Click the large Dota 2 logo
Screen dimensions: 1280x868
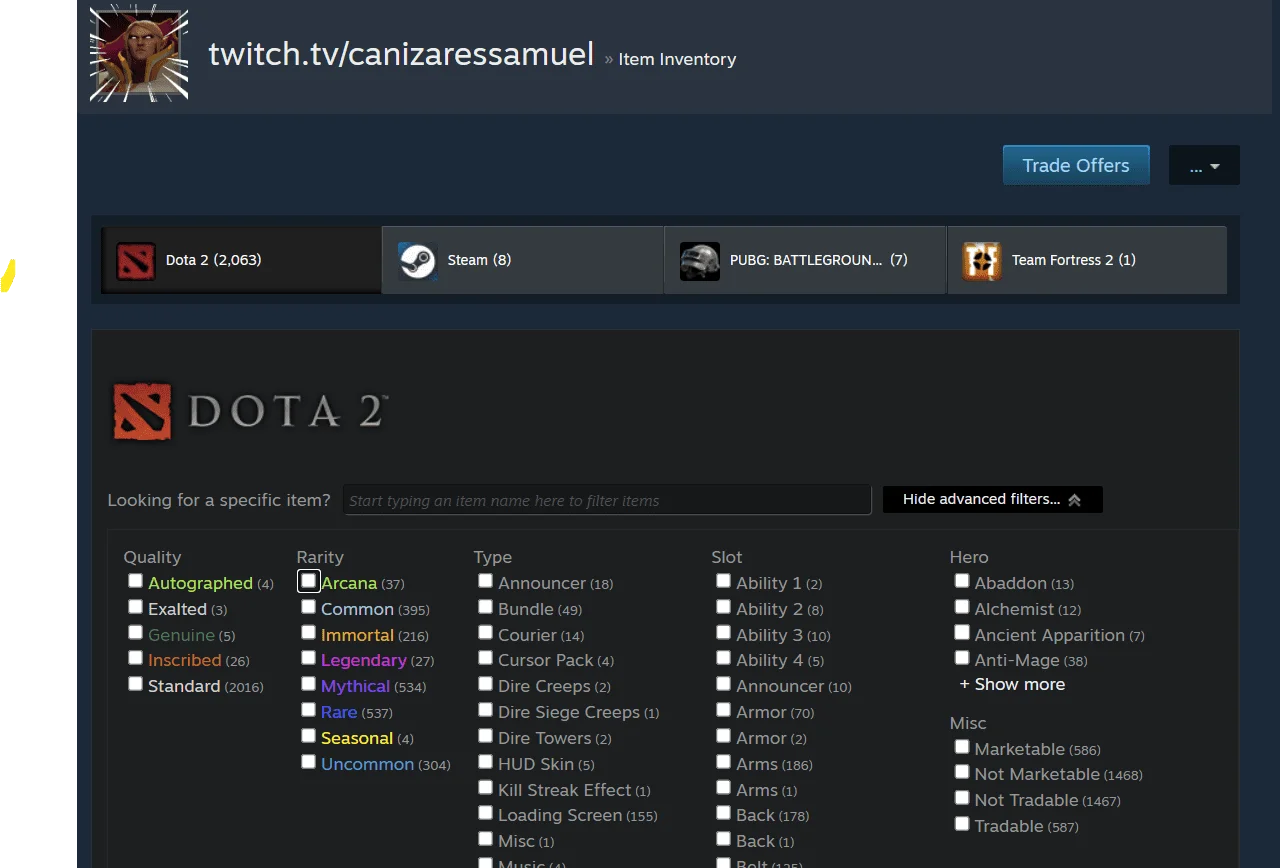coord(250,411)
